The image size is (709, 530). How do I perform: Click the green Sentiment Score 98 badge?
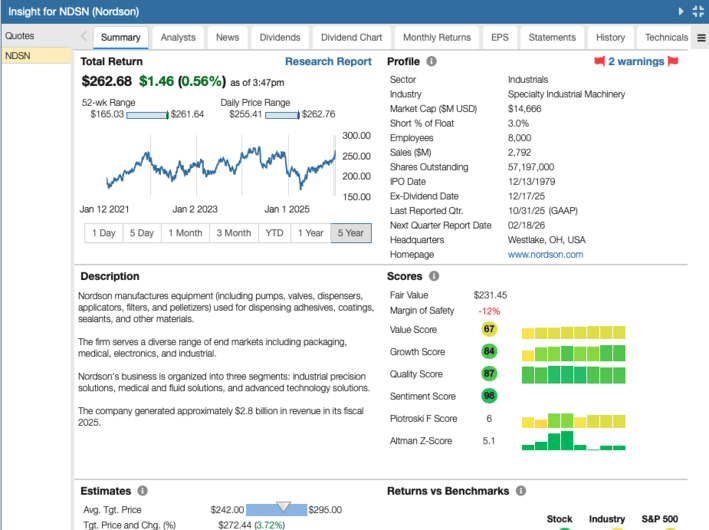pyautogui.click(x=489, y=396)
